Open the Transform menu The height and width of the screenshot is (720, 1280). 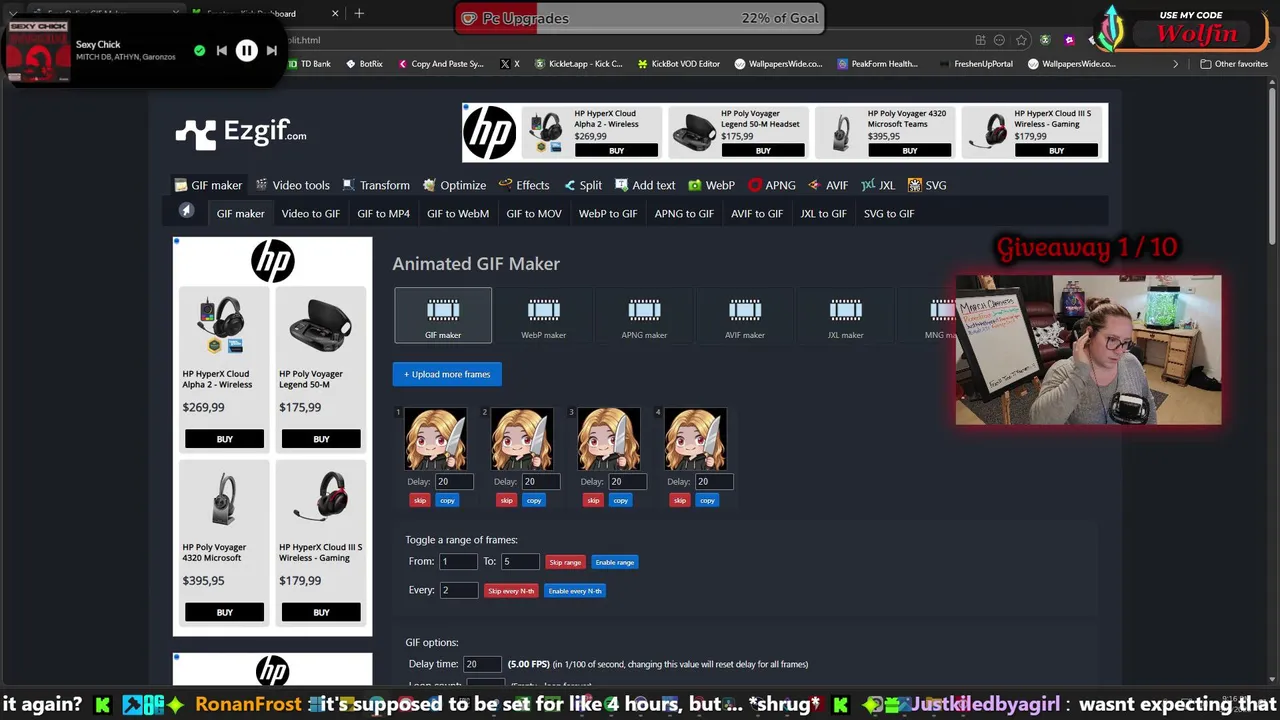pos(376,185)
